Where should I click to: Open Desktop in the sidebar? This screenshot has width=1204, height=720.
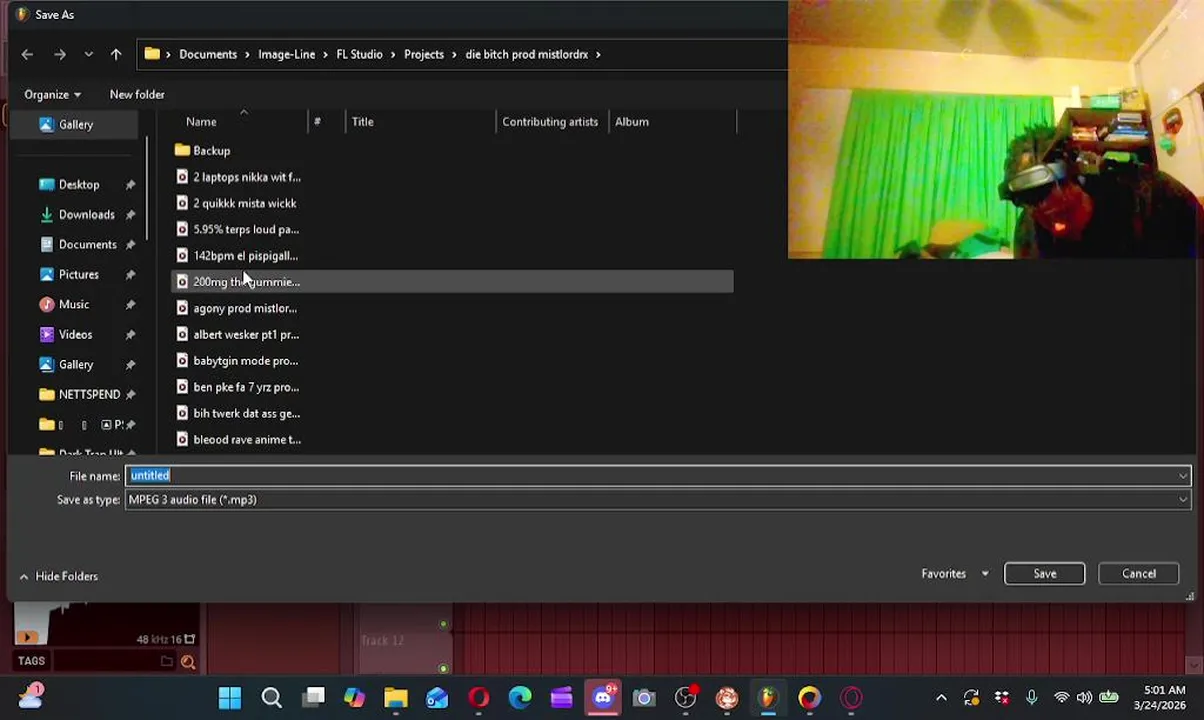(79, 184)
